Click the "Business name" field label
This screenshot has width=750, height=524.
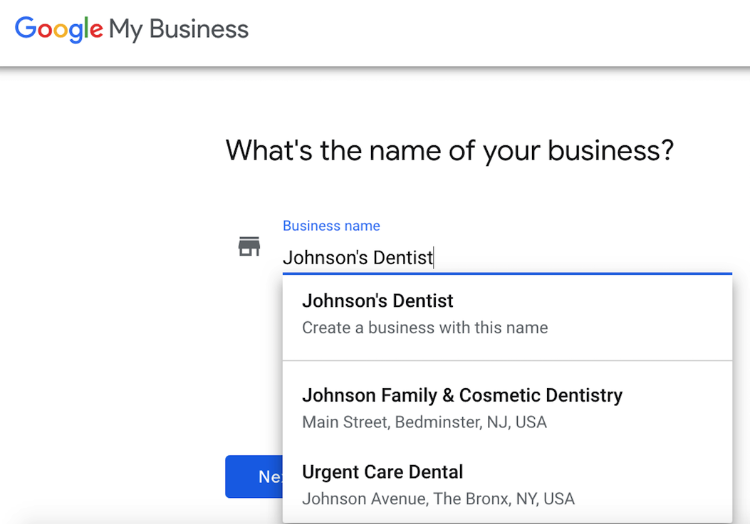331,226
